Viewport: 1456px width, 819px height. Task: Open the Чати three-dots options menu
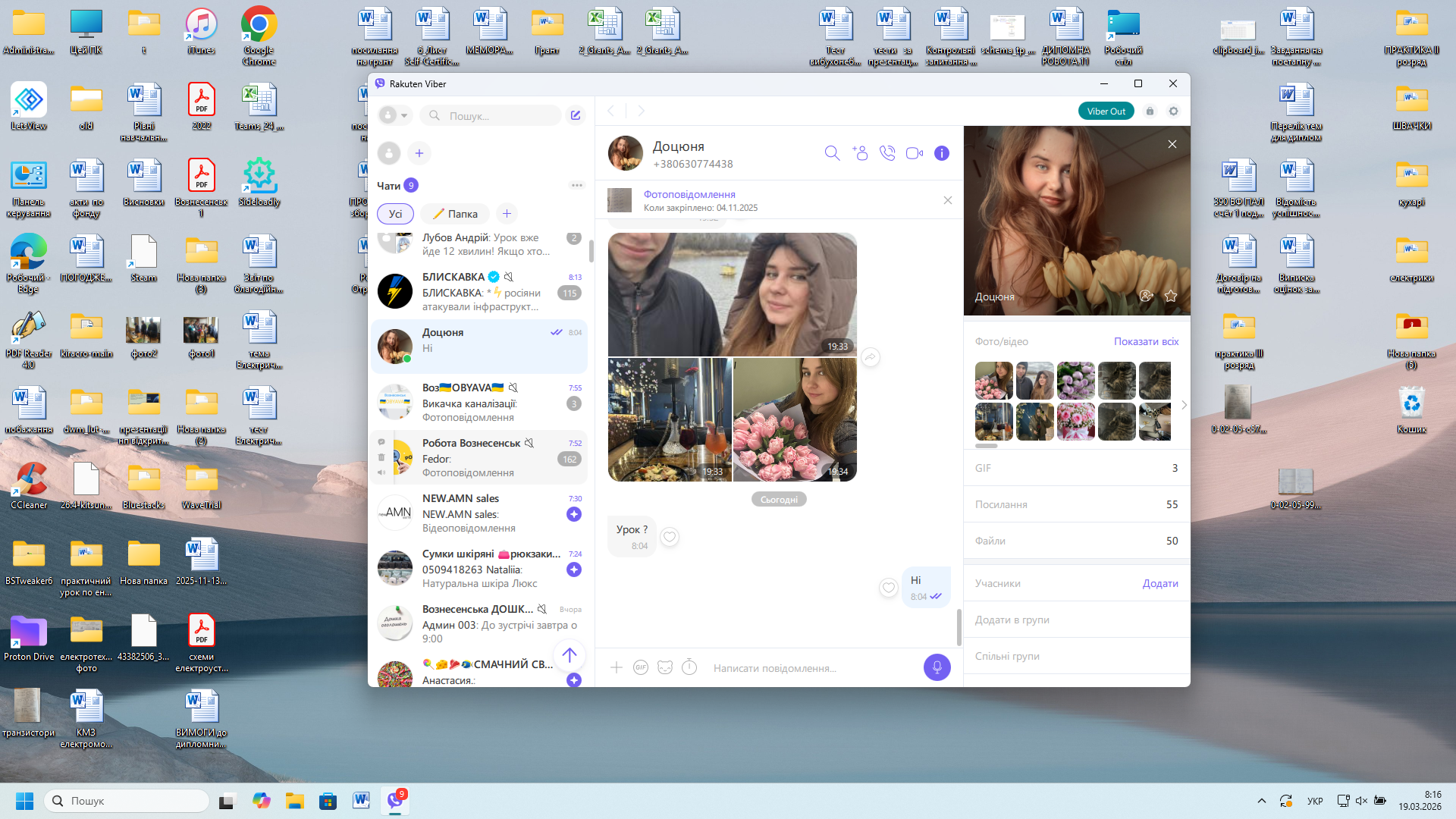(x=576, y=185)
